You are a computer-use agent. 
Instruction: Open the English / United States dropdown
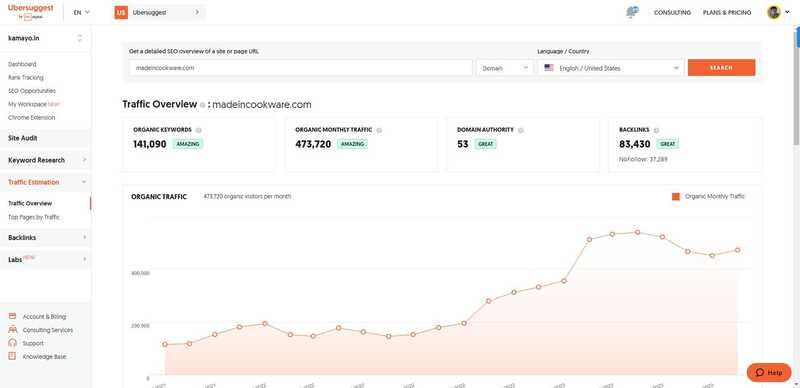tap(611, 68)
